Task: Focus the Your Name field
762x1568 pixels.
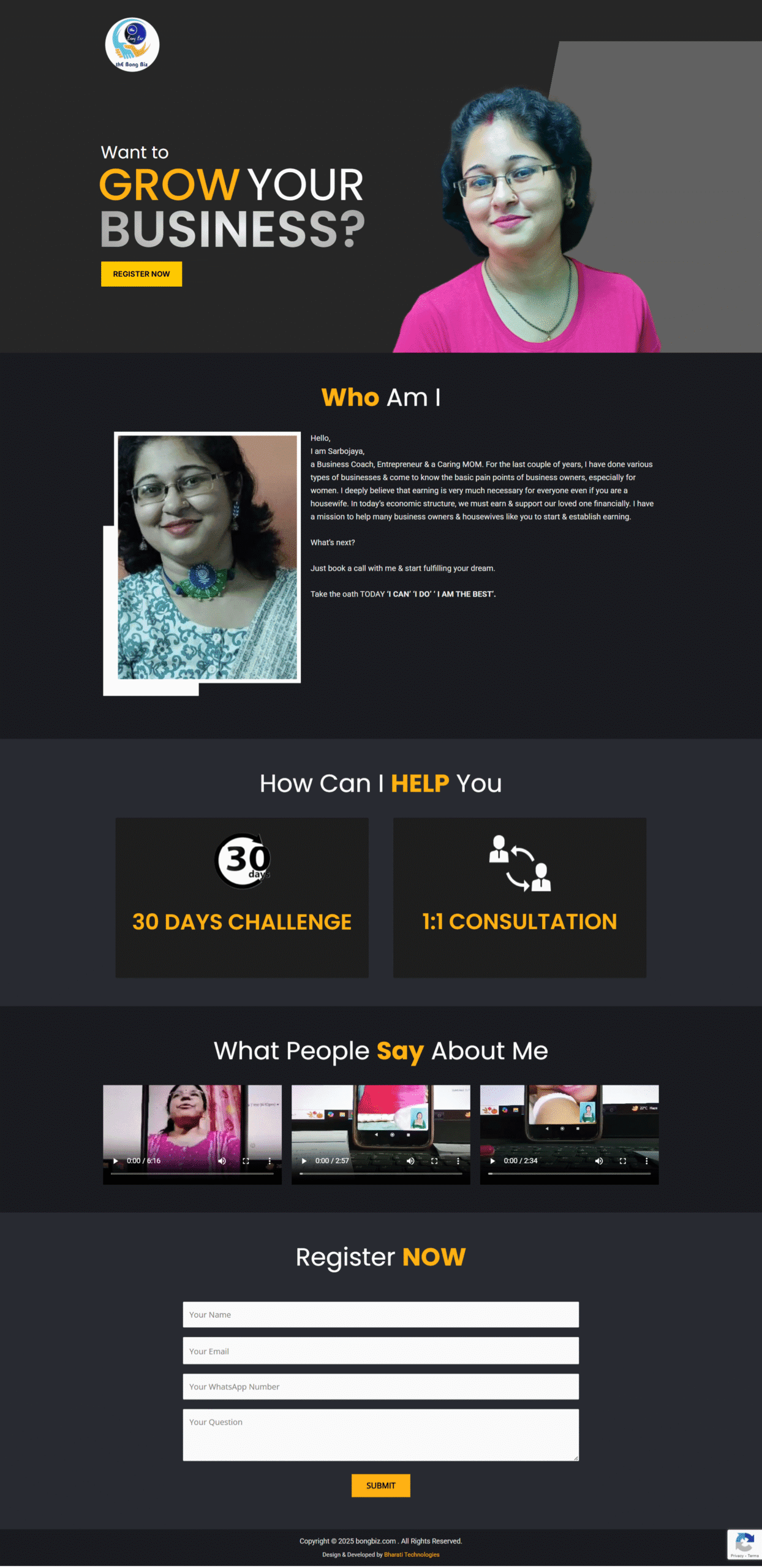Action: [380, 1314]
